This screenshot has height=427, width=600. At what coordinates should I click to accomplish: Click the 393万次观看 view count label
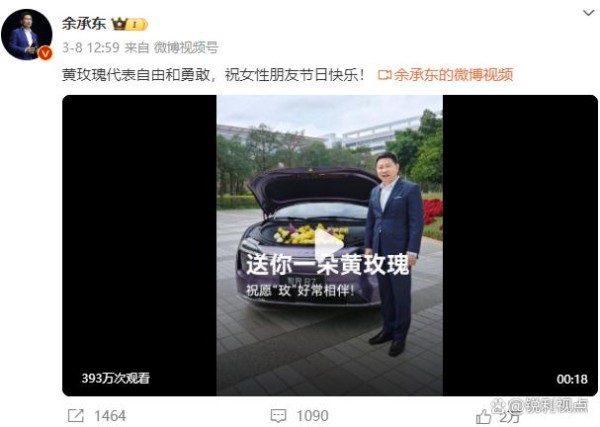(x=116, y=378)
